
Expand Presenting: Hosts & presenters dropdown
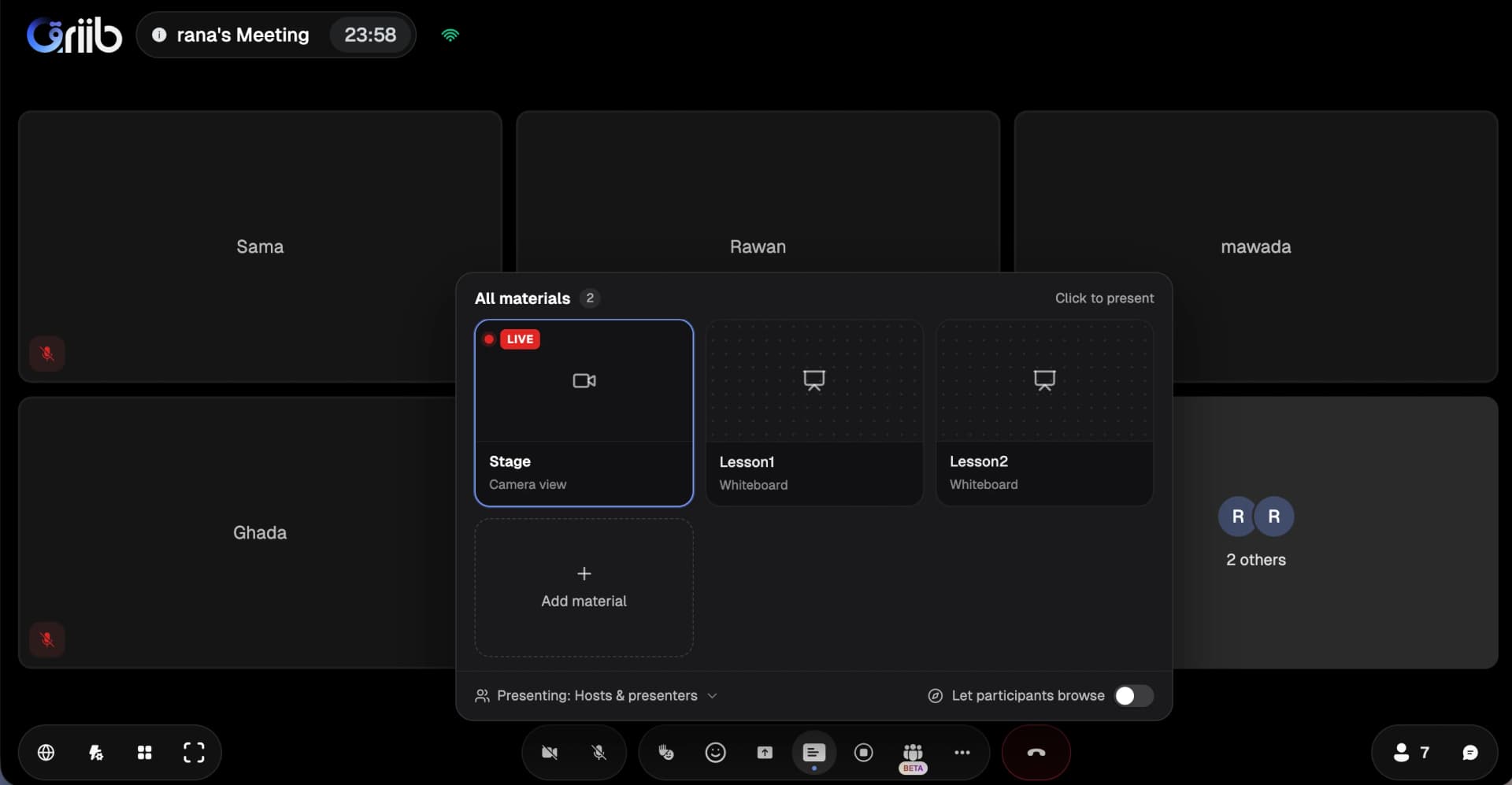point(596,696)
